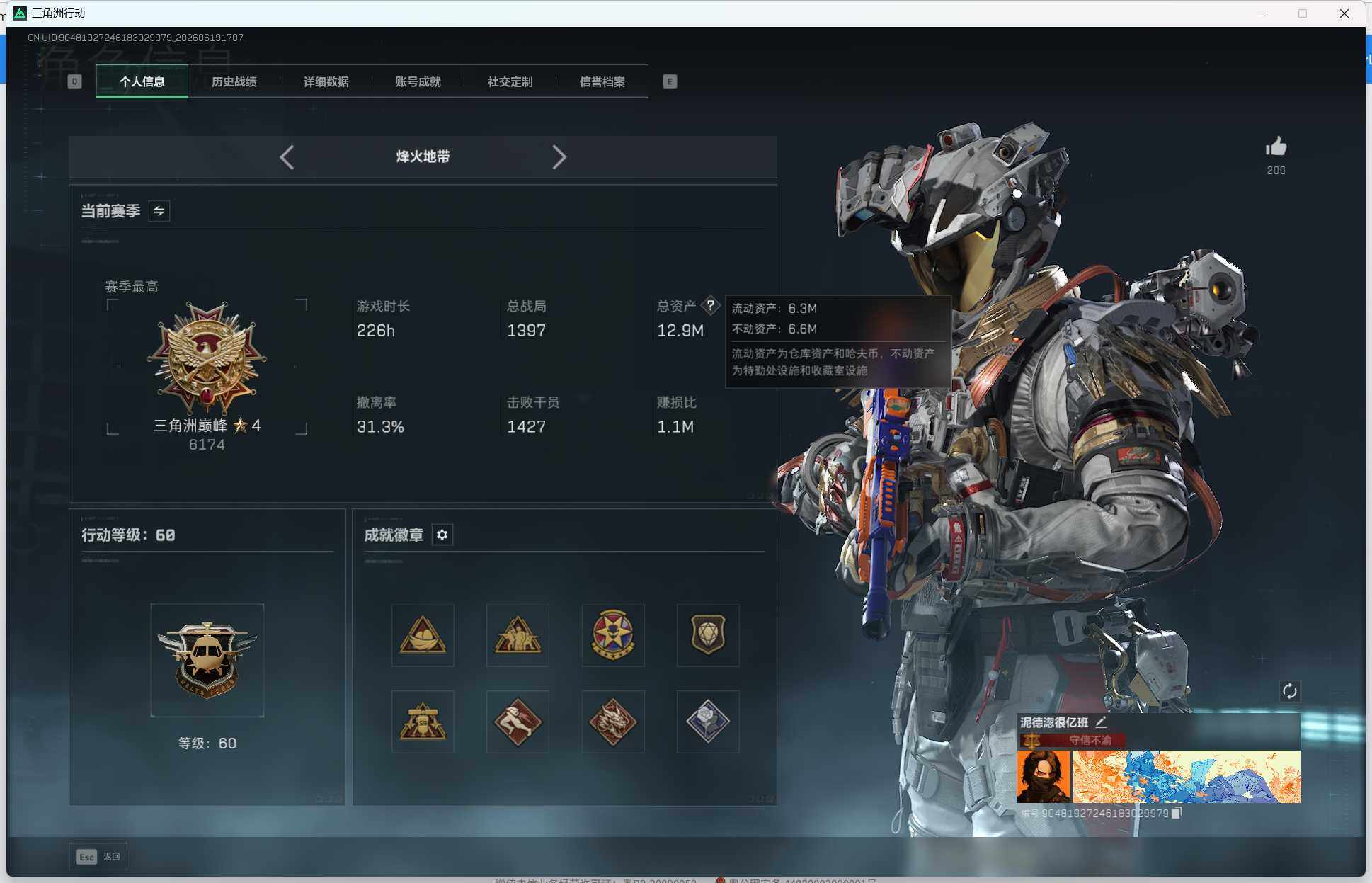Viewport: 1372px width, 883px height.
Task: Select the diamond badge with running figure
Action: point(518,722)
